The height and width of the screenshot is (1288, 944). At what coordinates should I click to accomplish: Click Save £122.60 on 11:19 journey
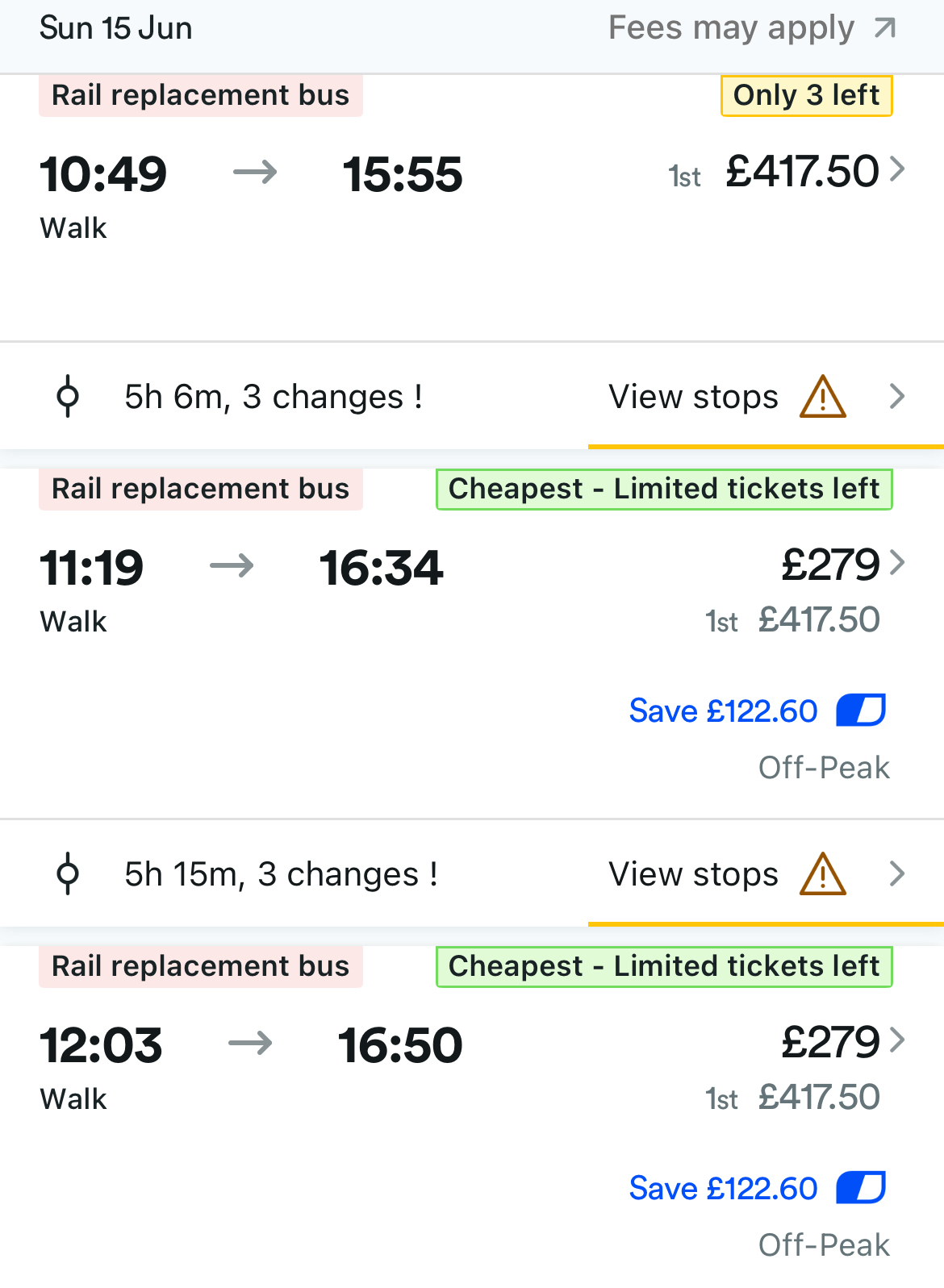(723, 711)
